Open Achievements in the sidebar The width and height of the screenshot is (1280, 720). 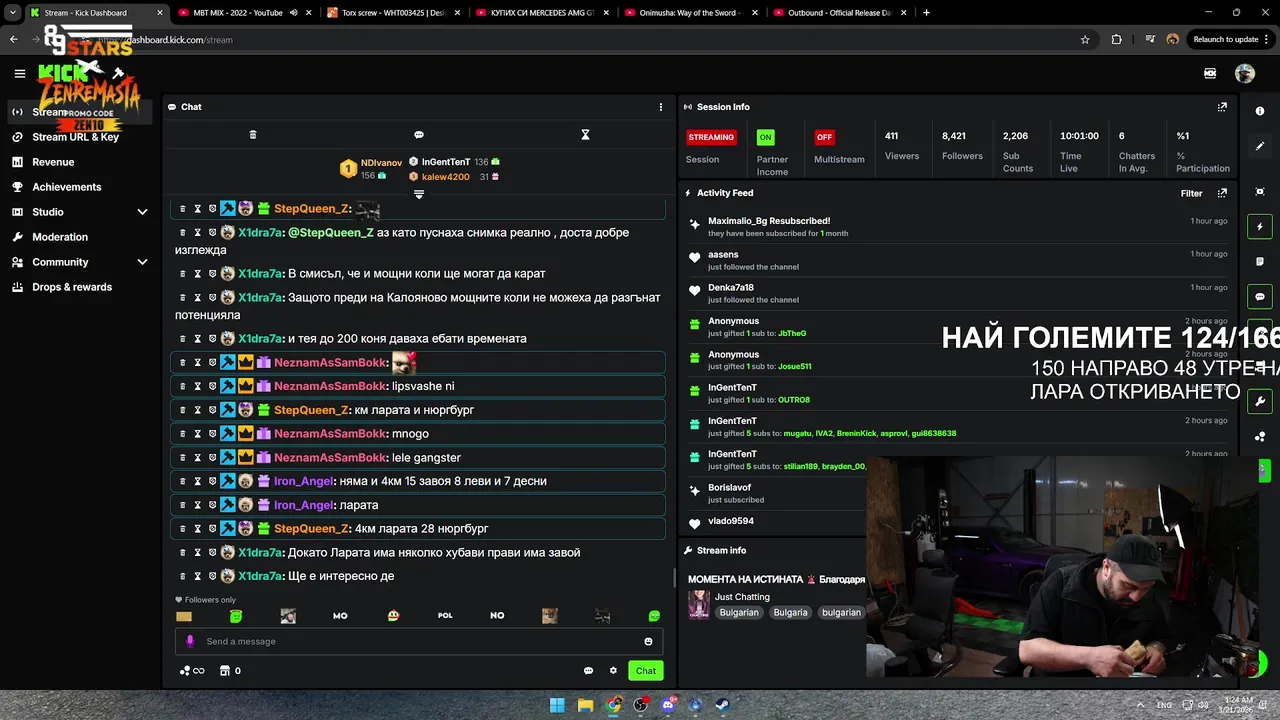(x=66, y=187)
